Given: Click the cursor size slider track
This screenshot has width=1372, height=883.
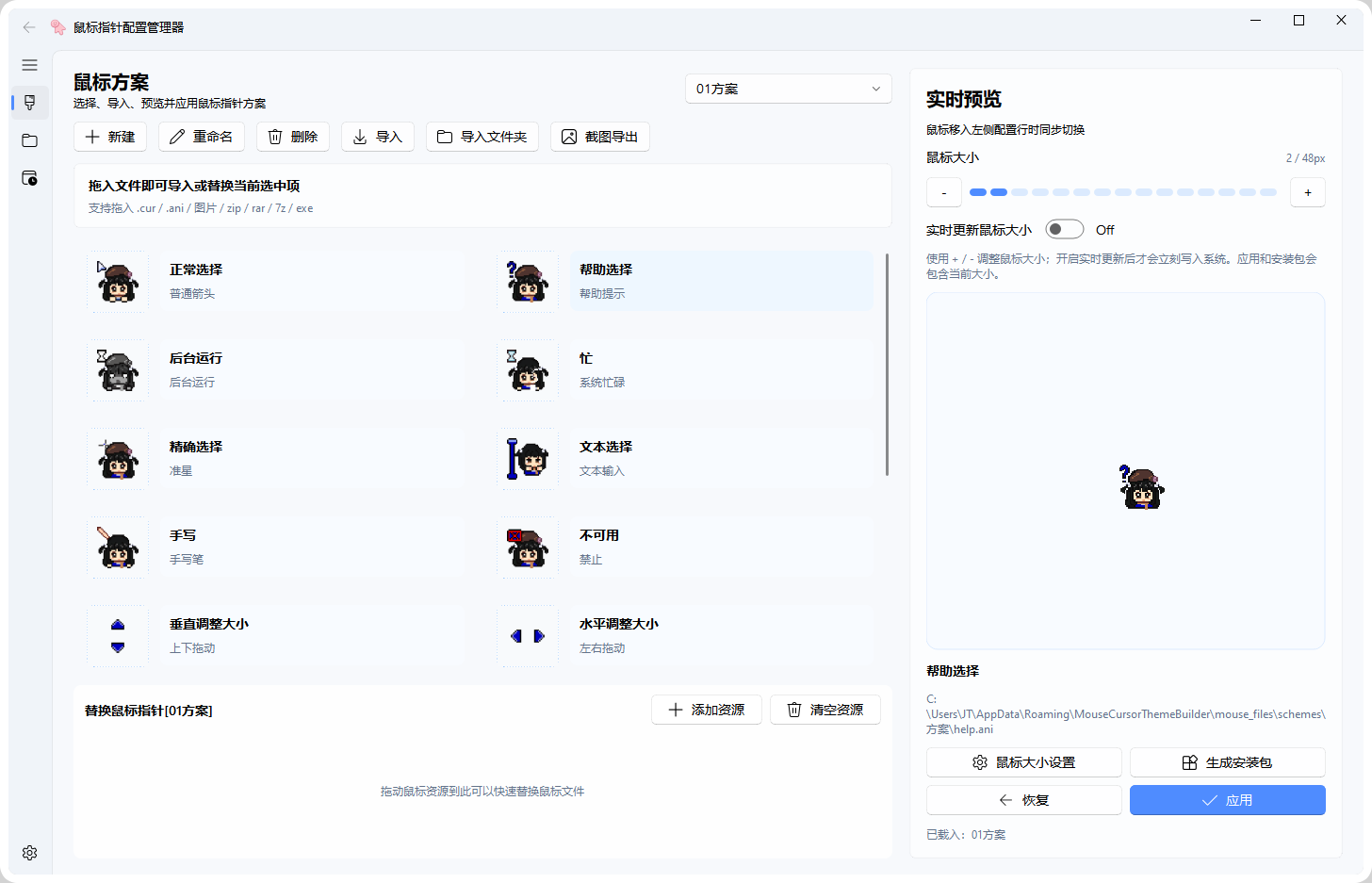Looking at the screenshot, I should tap(1123, 192).
